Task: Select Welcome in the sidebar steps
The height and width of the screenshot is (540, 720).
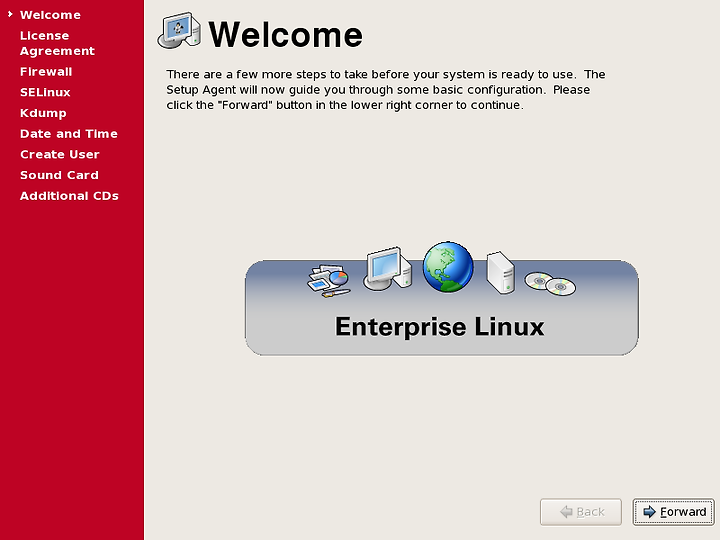Action: pyautogui.click(x=50, y=15)
